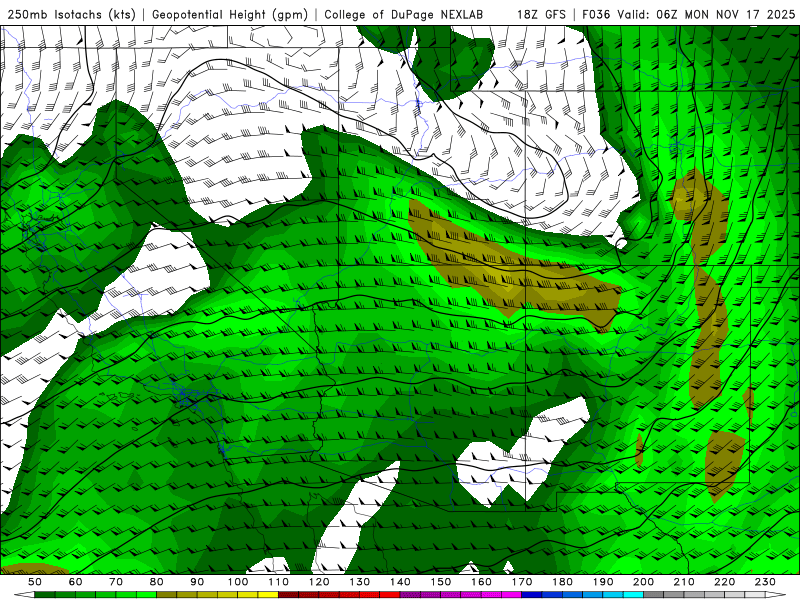Screen dimensions: 800x600
Task: Click the 180 label on the color scale
Action: tap(562, 582)
